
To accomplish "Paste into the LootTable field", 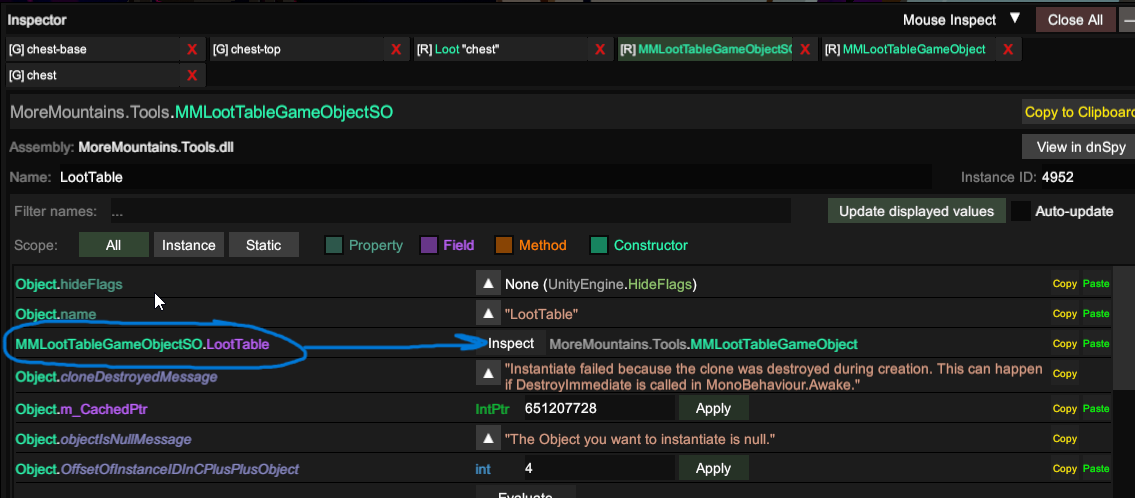I will 1096,343.
